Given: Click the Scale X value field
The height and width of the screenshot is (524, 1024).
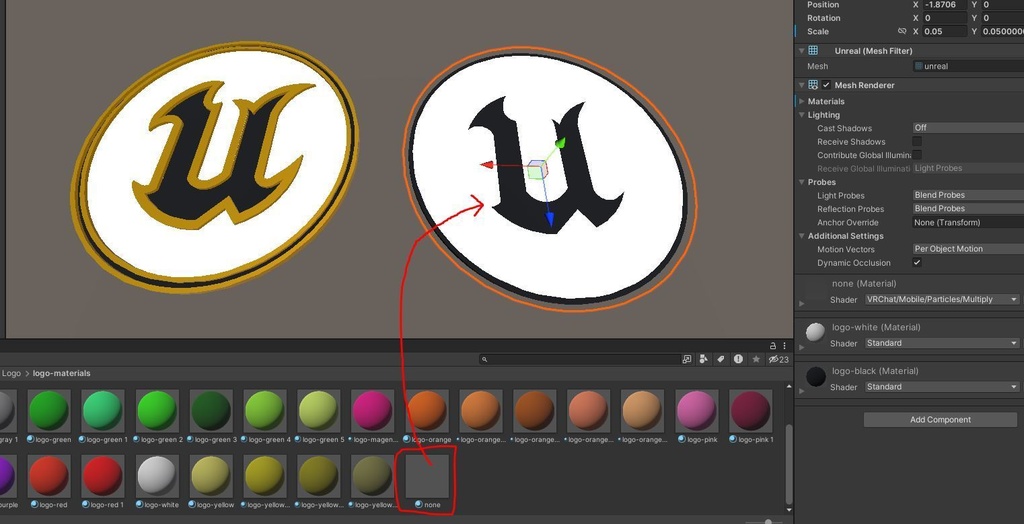Looking at the screenshot, I should tap(945, 31).
